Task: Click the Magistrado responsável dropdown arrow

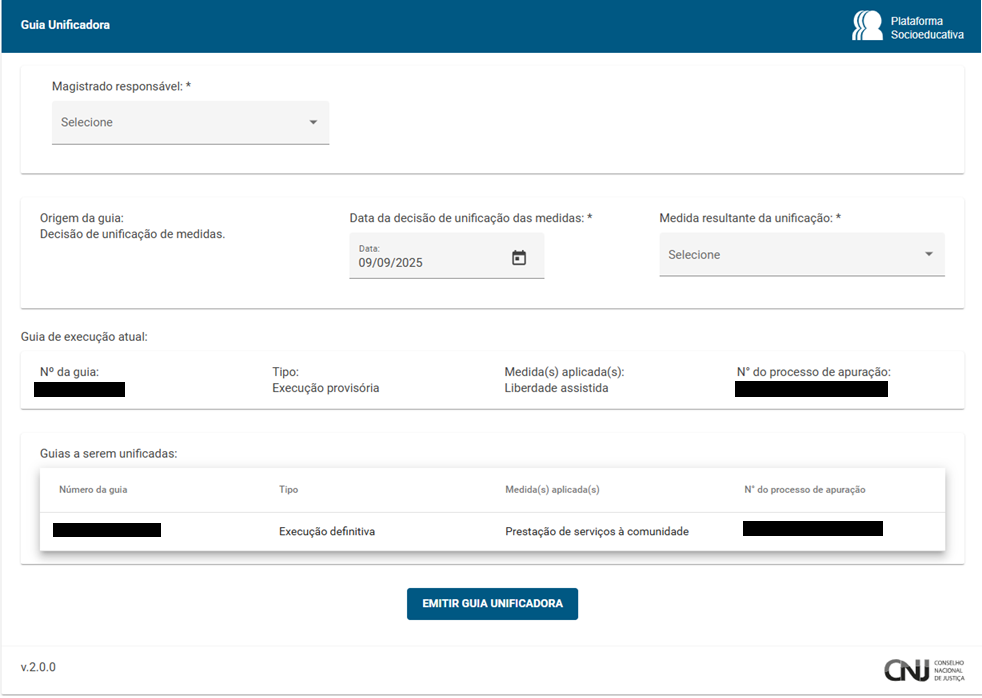Action: click(x=313, y=123)
